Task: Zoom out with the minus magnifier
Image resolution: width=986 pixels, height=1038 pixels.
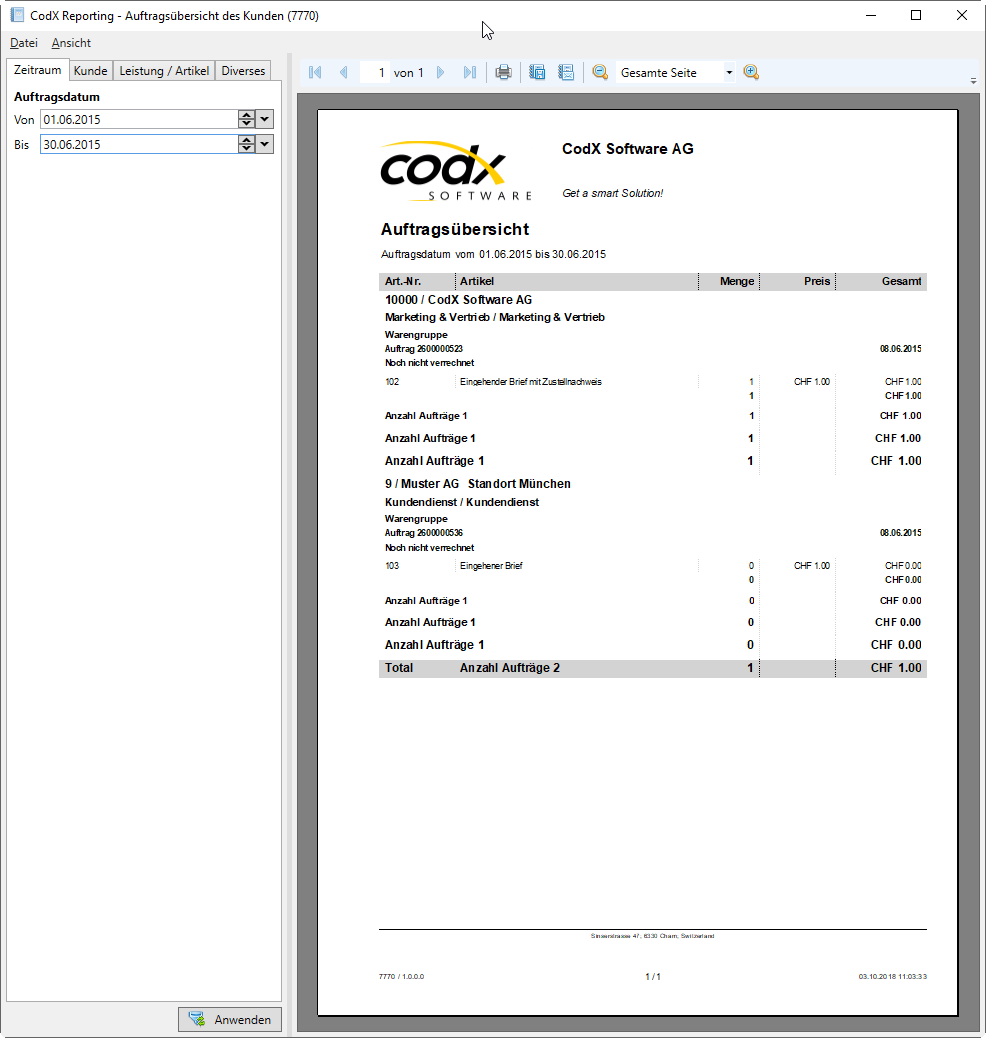Action: (x=600, y=73)
